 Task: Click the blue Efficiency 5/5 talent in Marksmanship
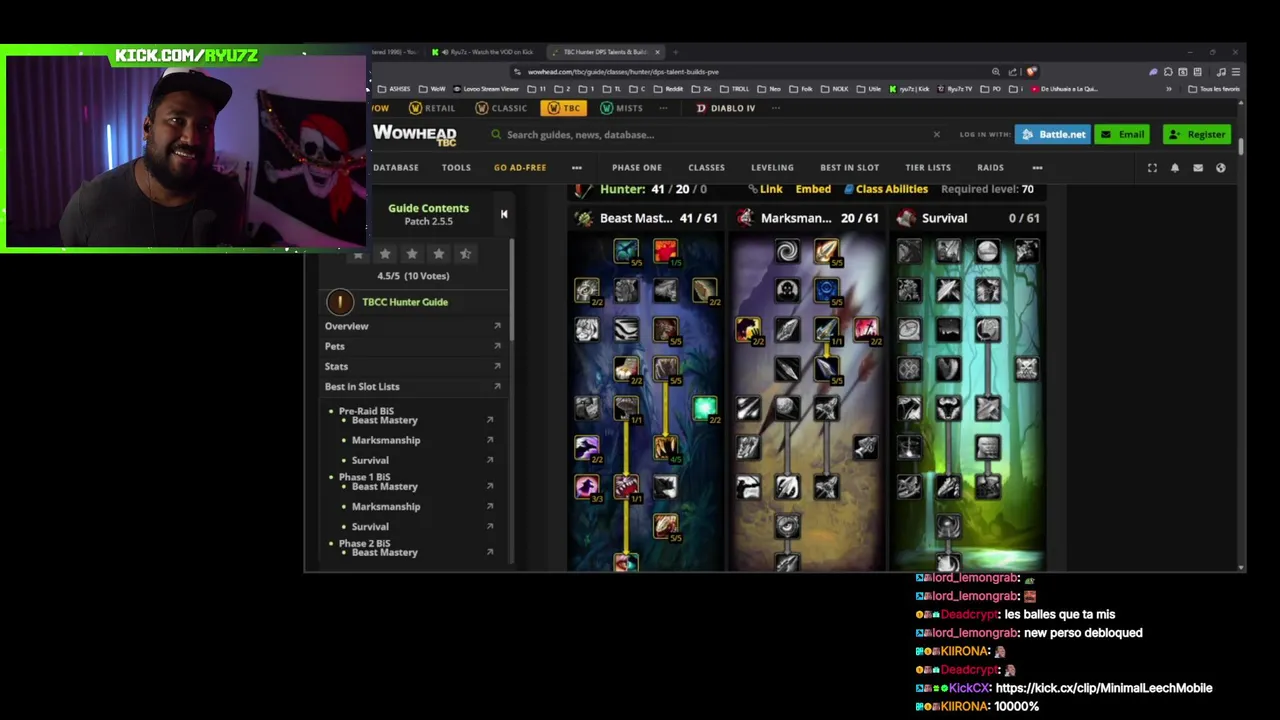[x=826, y=290]
